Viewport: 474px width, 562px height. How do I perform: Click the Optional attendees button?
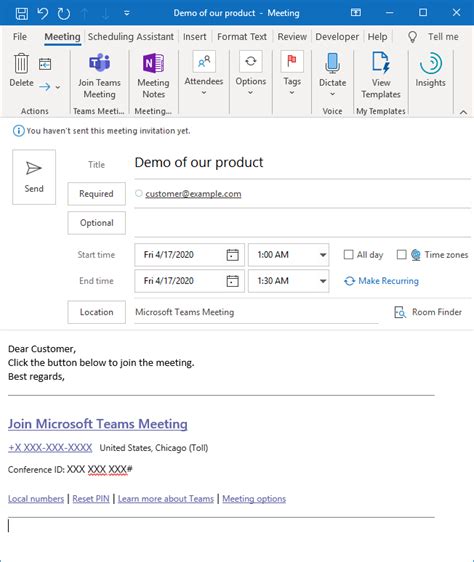point(96,223)
